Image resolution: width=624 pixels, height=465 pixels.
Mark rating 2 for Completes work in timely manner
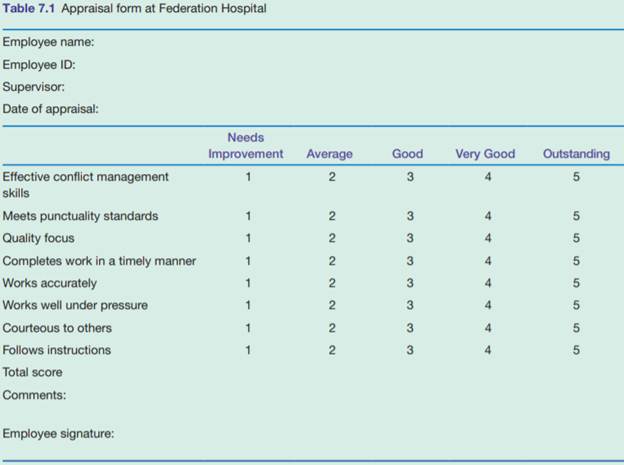click(331, 261)
